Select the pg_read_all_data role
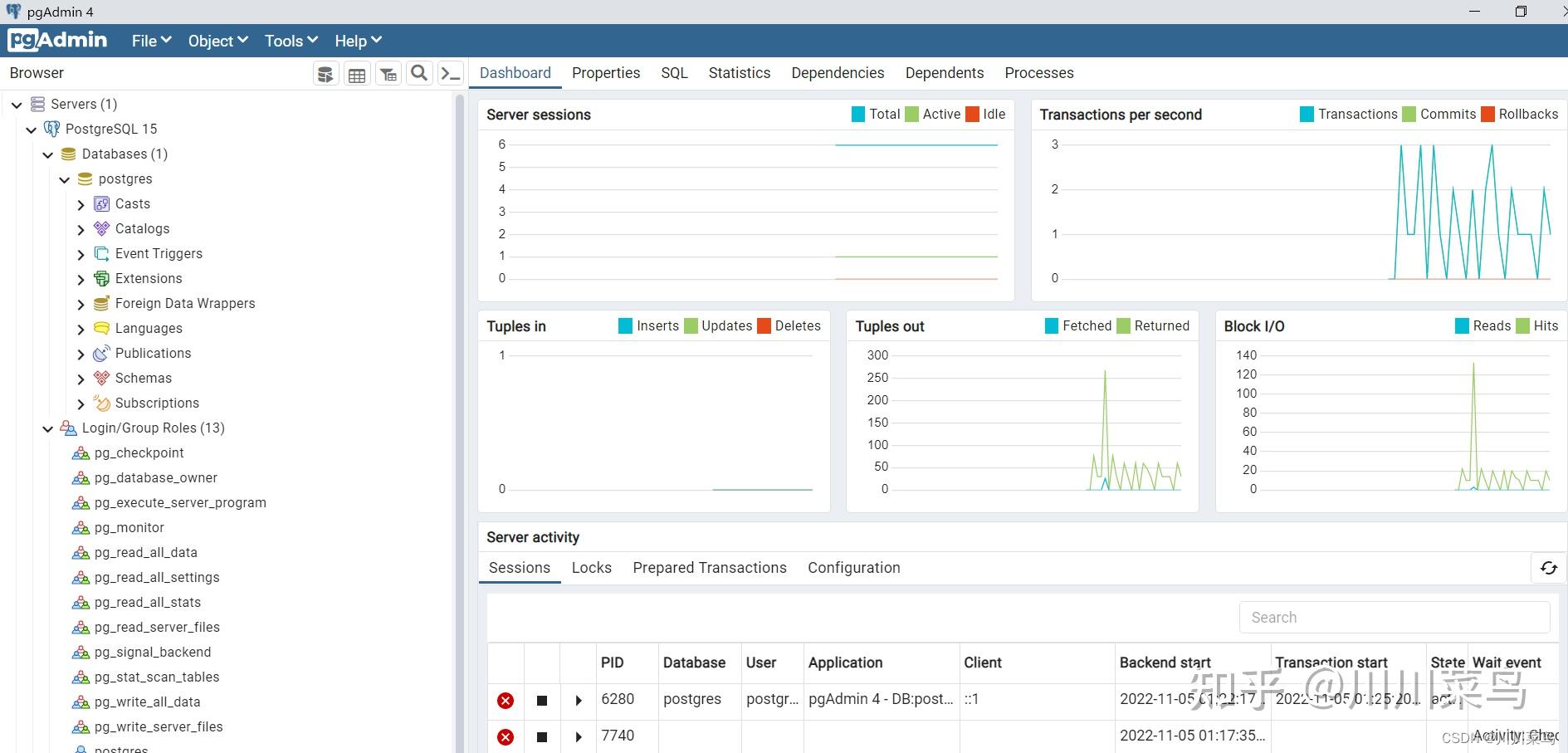The height and width of the screenshot is (753, 1568). 145,553
